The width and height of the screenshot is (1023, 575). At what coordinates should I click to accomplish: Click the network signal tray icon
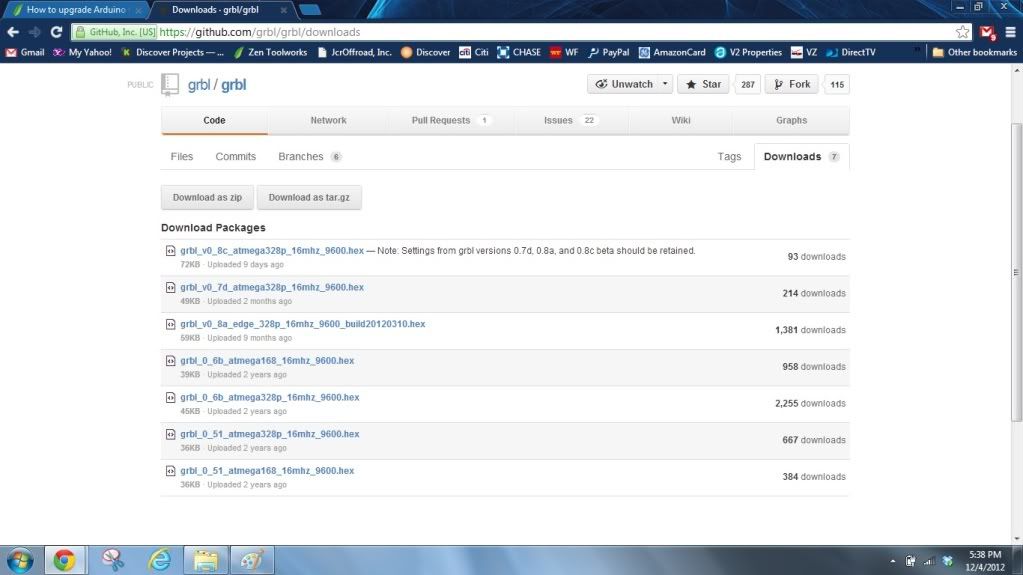pos(929,561)
